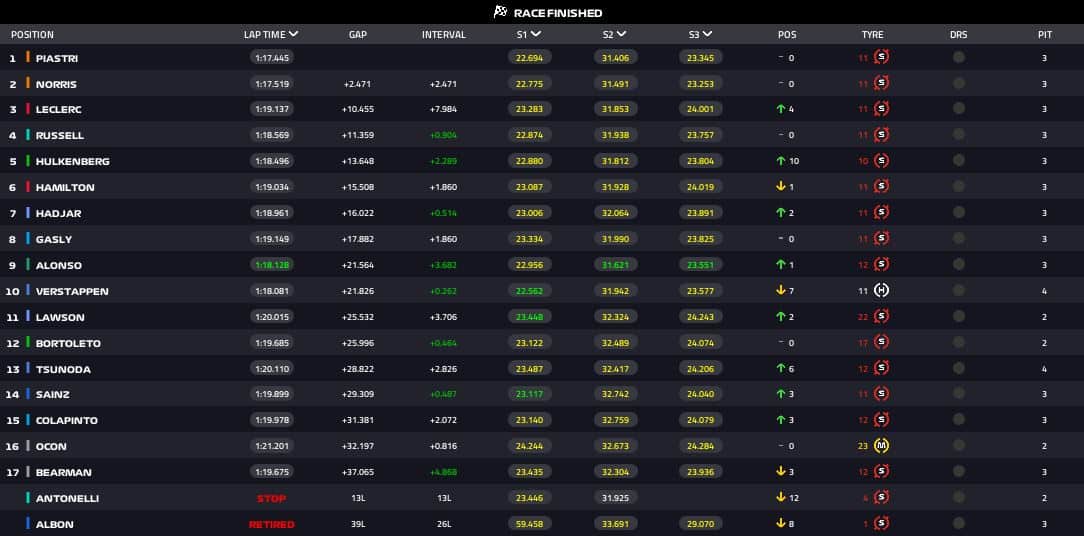Click Alonso's green lap time 1:18.128

point(272,265)
